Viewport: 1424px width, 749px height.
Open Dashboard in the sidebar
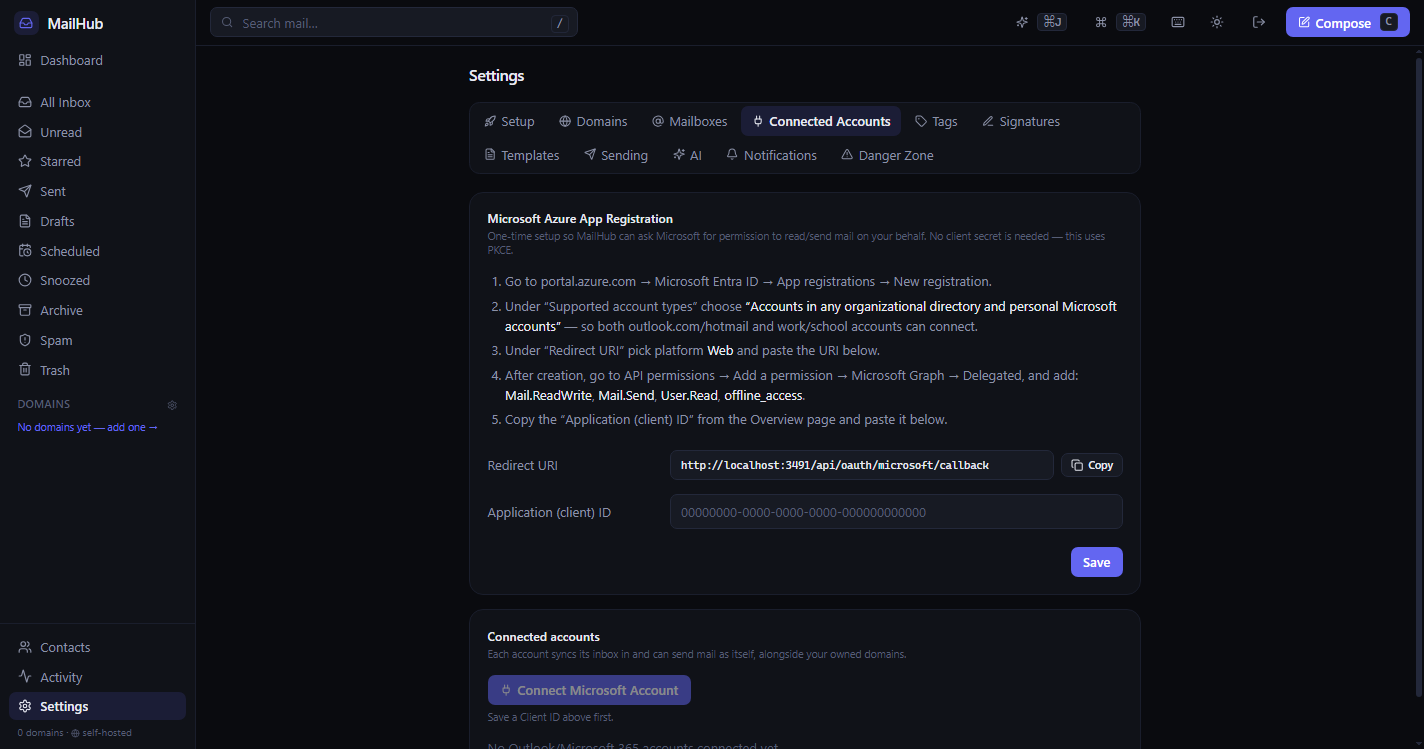click(x=97, y=60)
